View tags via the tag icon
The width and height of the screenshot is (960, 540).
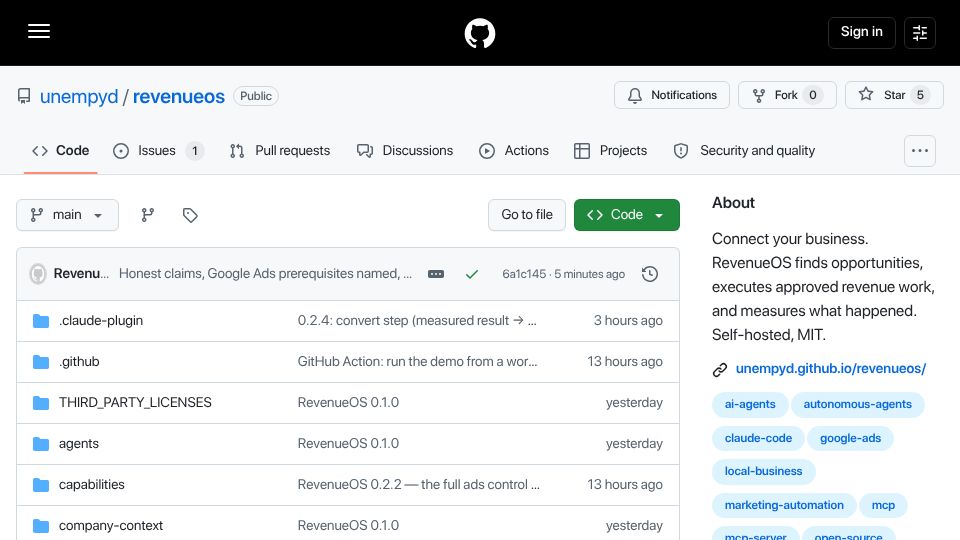[190, 215]
